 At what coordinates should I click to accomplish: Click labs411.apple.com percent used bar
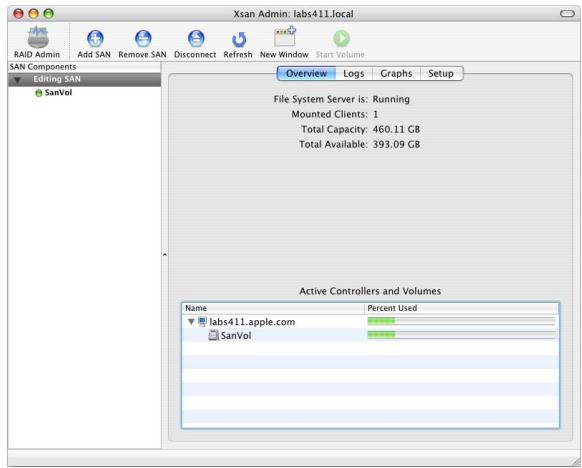pyautogui.click(x=461, y=321)
